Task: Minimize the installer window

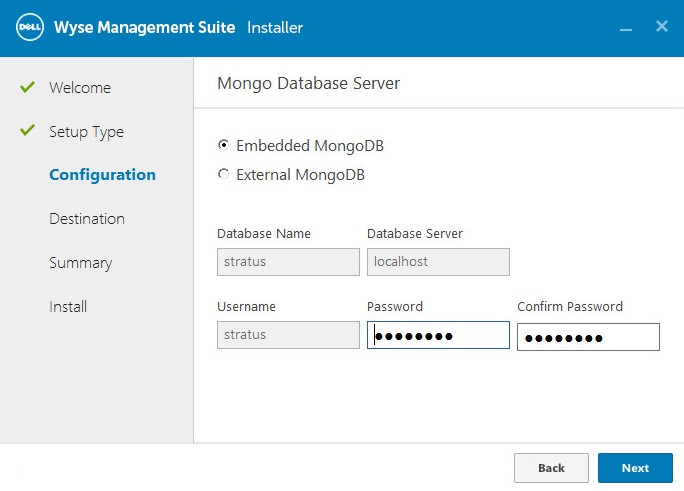Action: [626, 28]
